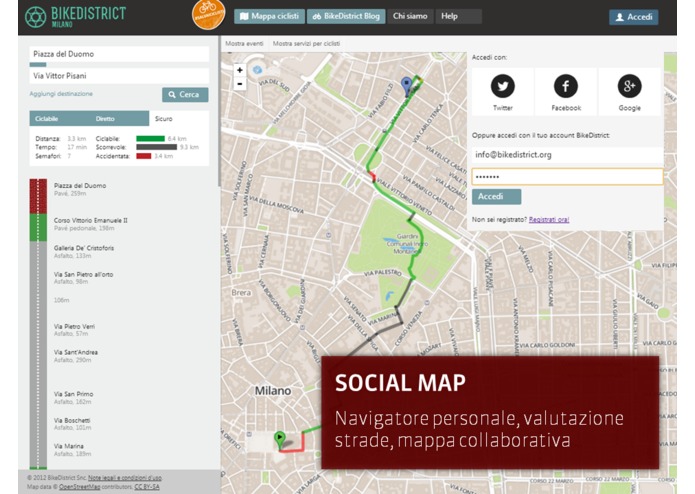Click the Brera district label on the map

(242, 292)
